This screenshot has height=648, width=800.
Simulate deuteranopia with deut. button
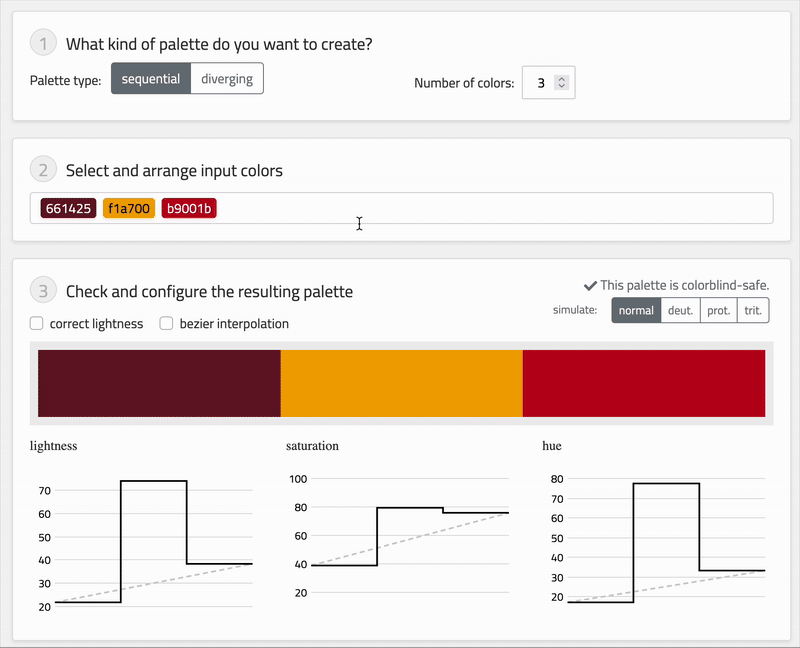(680, 310)
